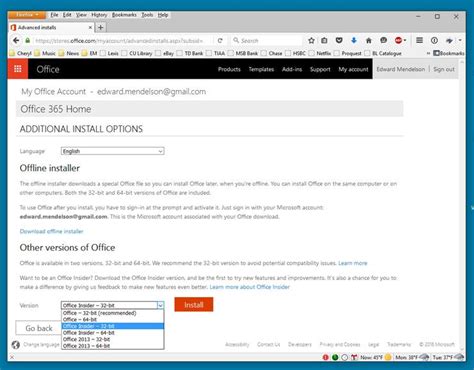Image resolution: width=474 pixels, height=370 pixels.
Task: Select Office 2013 - 32-bit option
Action: click(x=112, y=339)
